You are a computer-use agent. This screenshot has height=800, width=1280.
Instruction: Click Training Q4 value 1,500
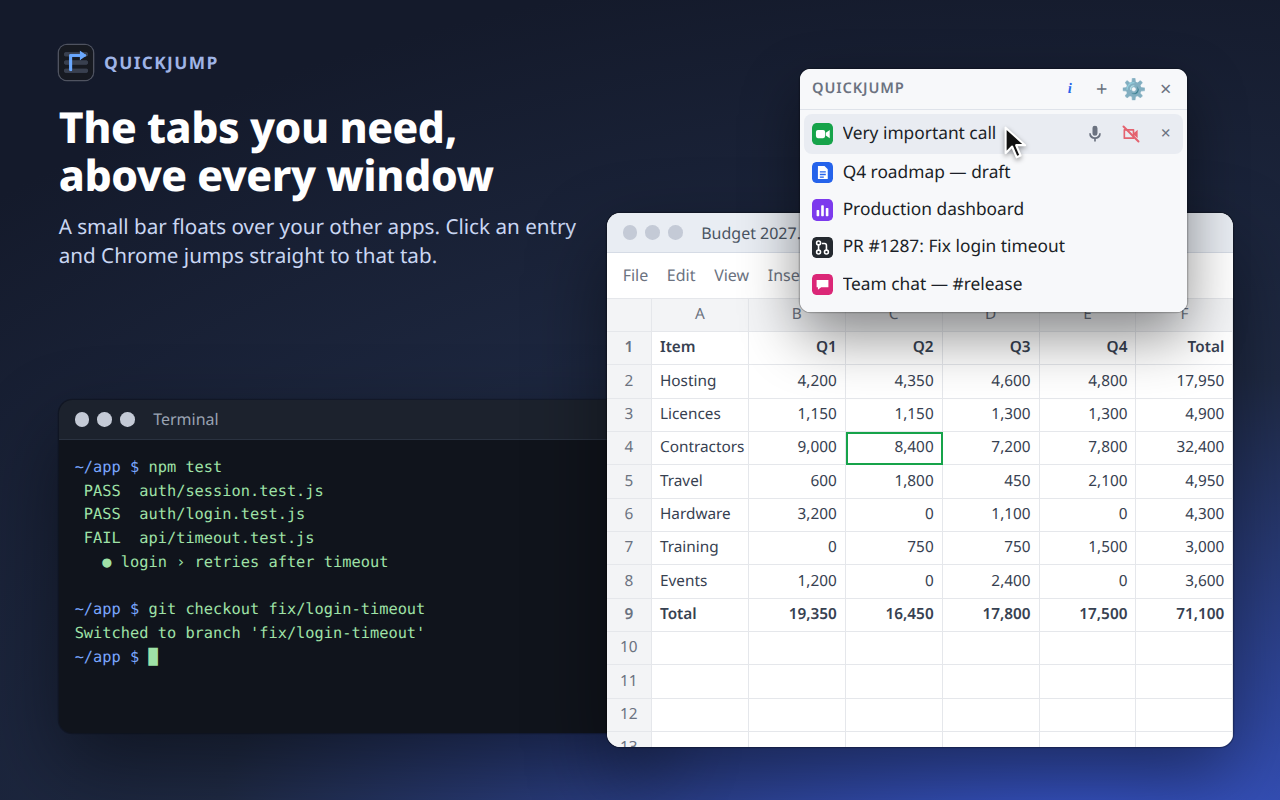click(x=1088, y=547)
